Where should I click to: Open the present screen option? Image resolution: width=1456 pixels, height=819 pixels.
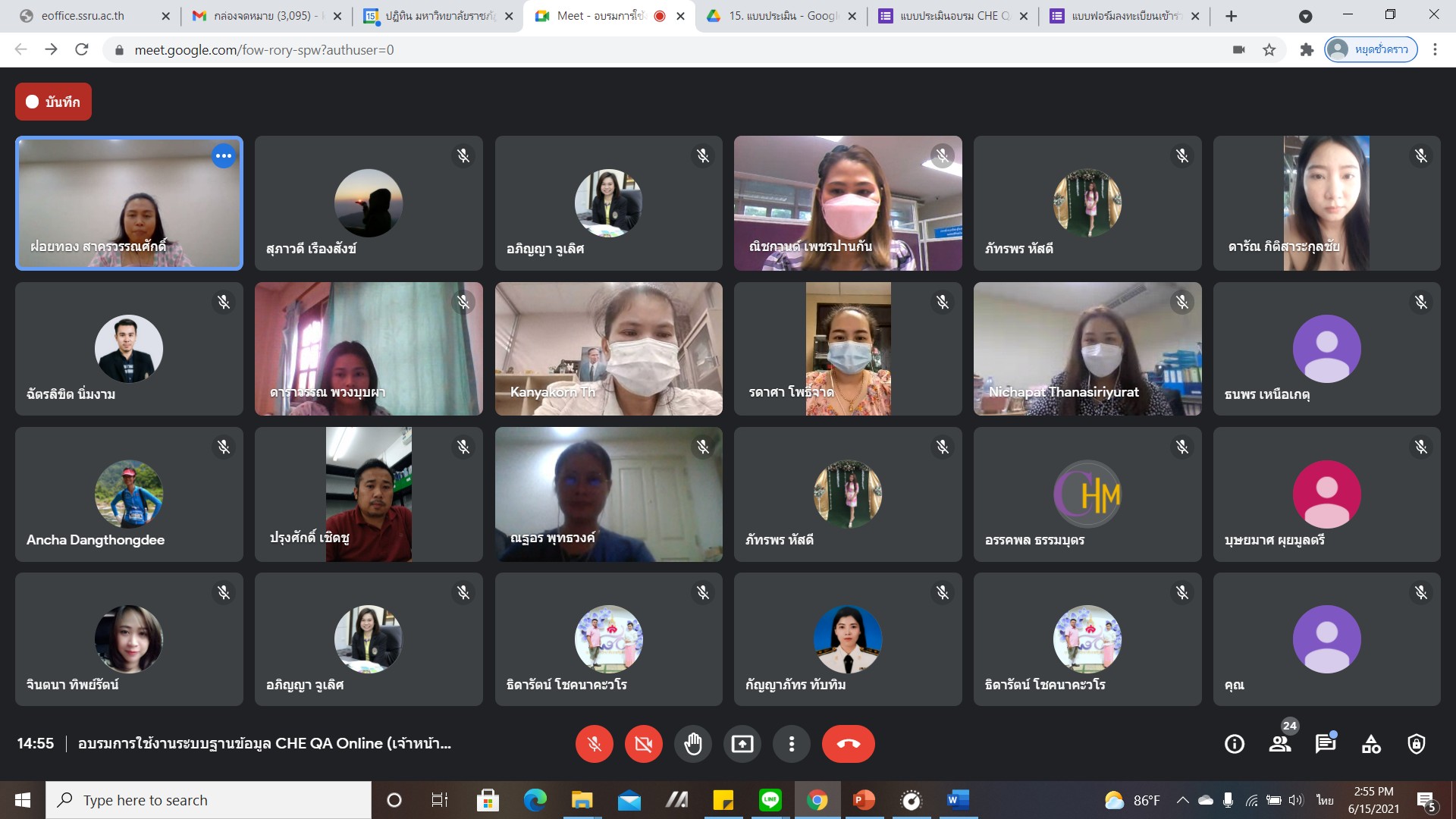click(742, 744)
